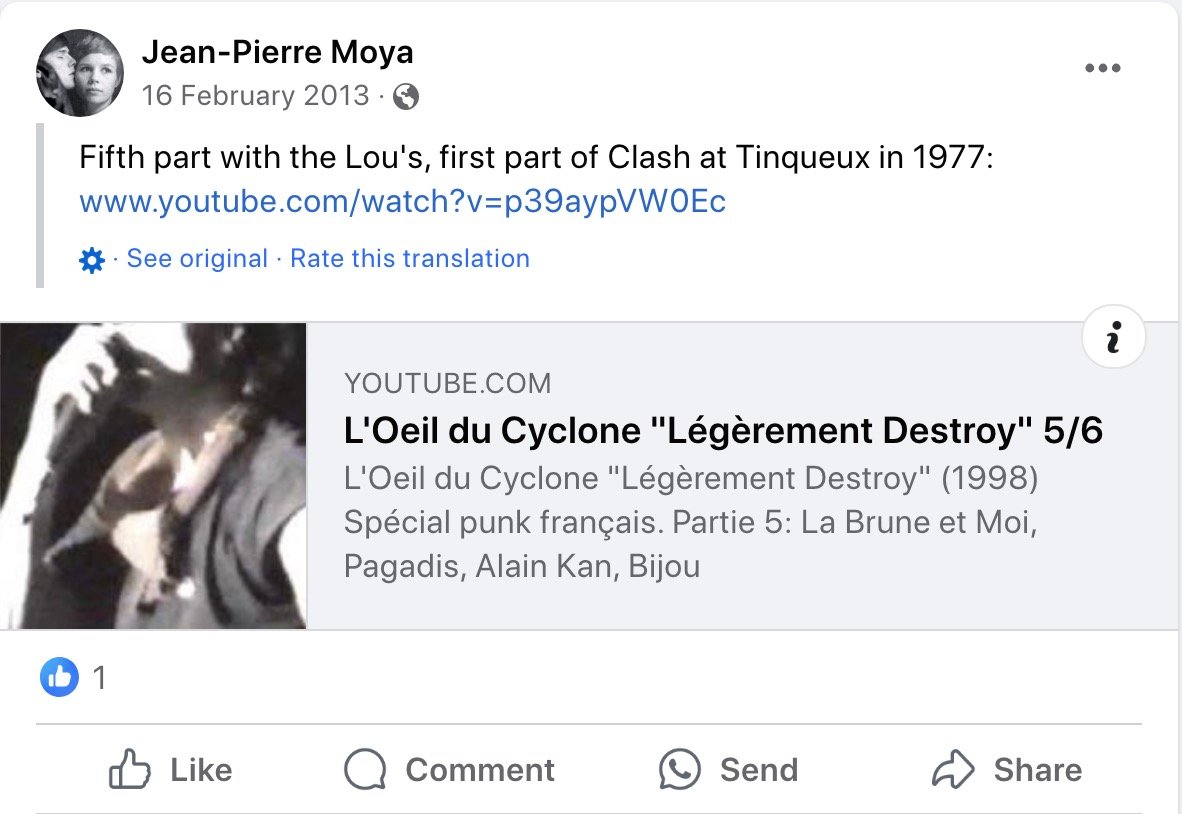Image resolution: width=1182 pixels, height=814 pixels.
Task: Click the Spécial punk français description text
Action: (x=690, y=522)
